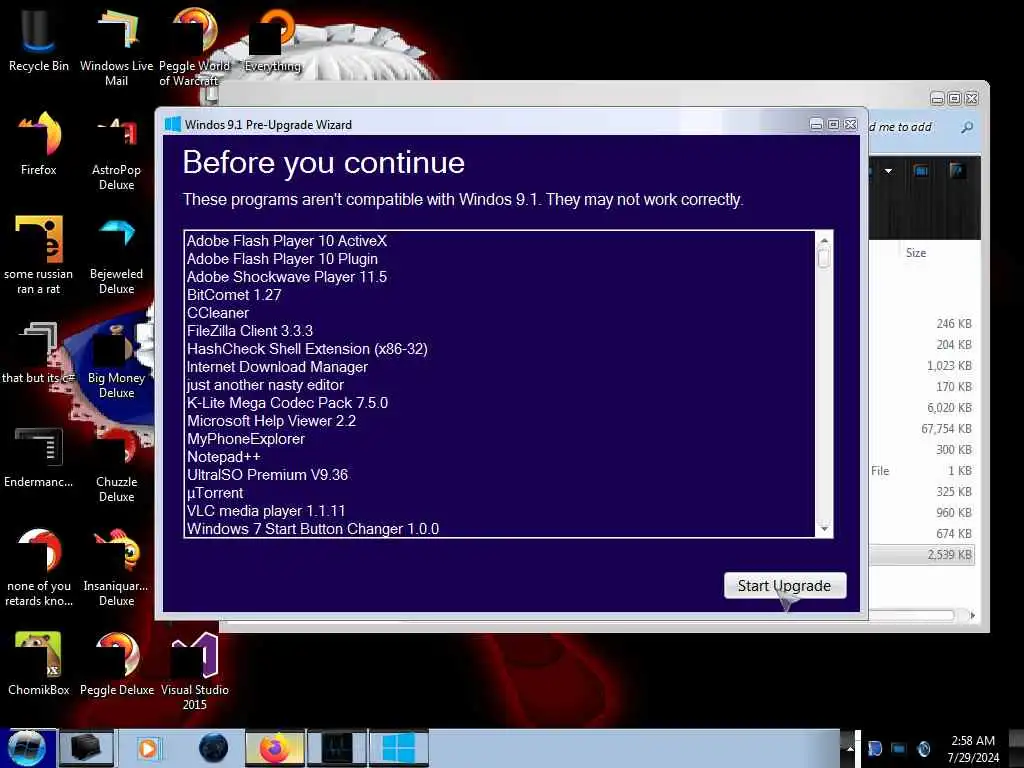Select the Visual Studio 2015 desktop icon
The height and width of the screenshot is (768, 1024).
(x=194, y=670)
